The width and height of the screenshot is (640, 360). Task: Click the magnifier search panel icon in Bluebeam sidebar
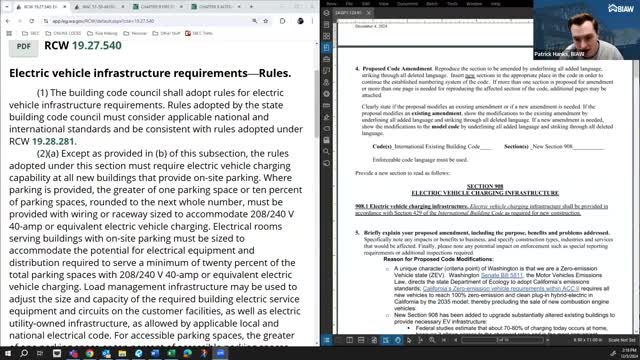[x=327, y=151]
